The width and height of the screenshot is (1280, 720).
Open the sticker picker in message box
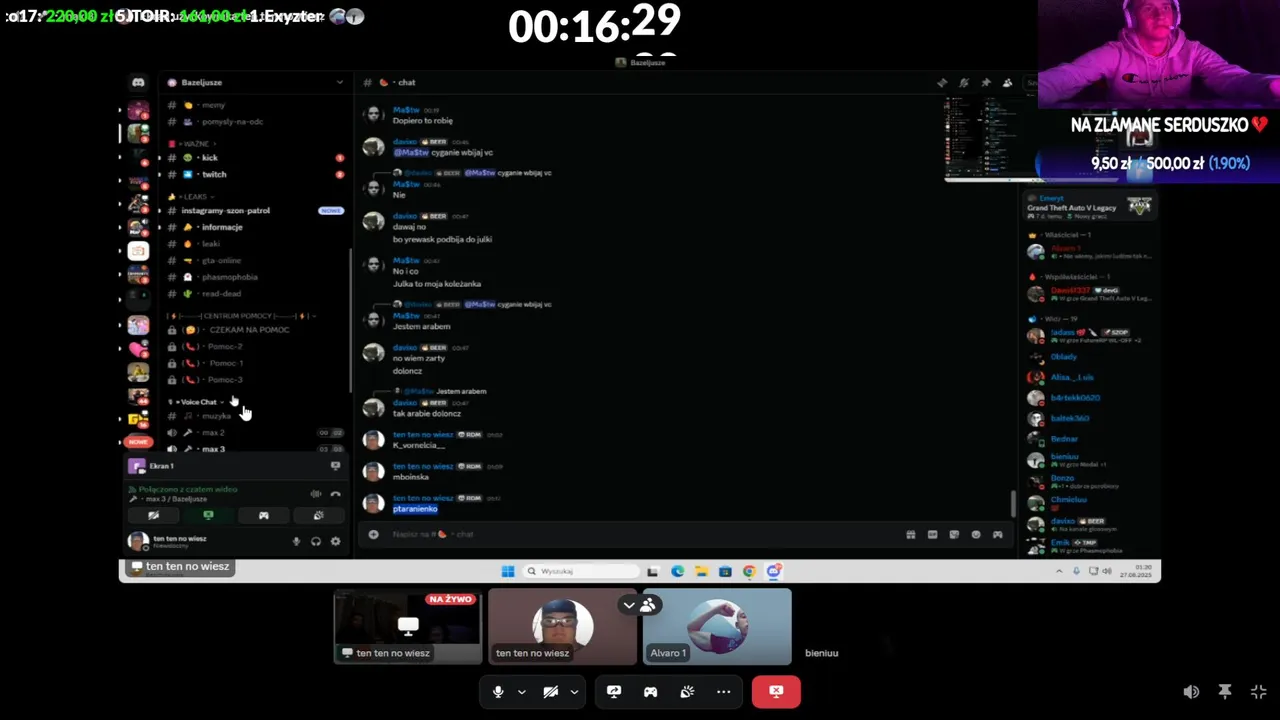click(954, 534)
